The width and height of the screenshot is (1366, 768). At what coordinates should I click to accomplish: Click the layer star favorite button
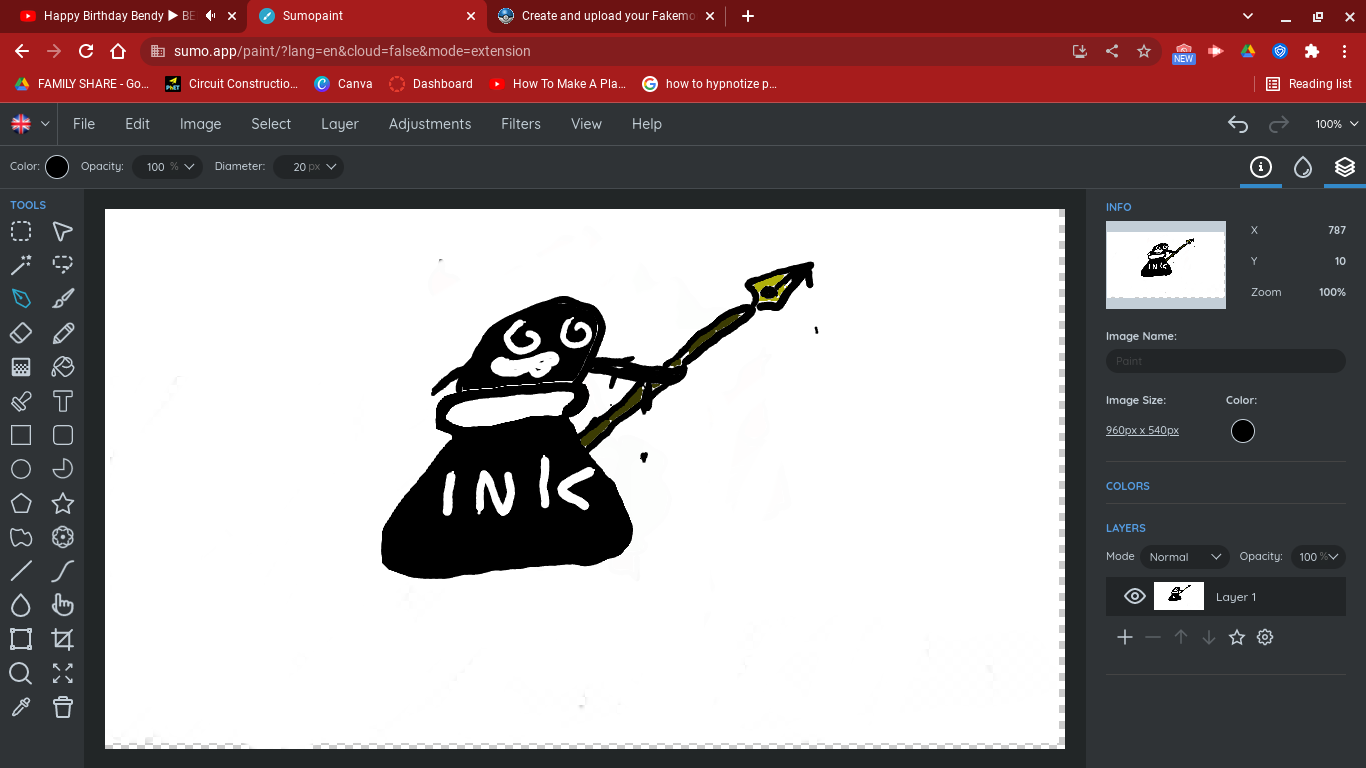click(1237, 637)
